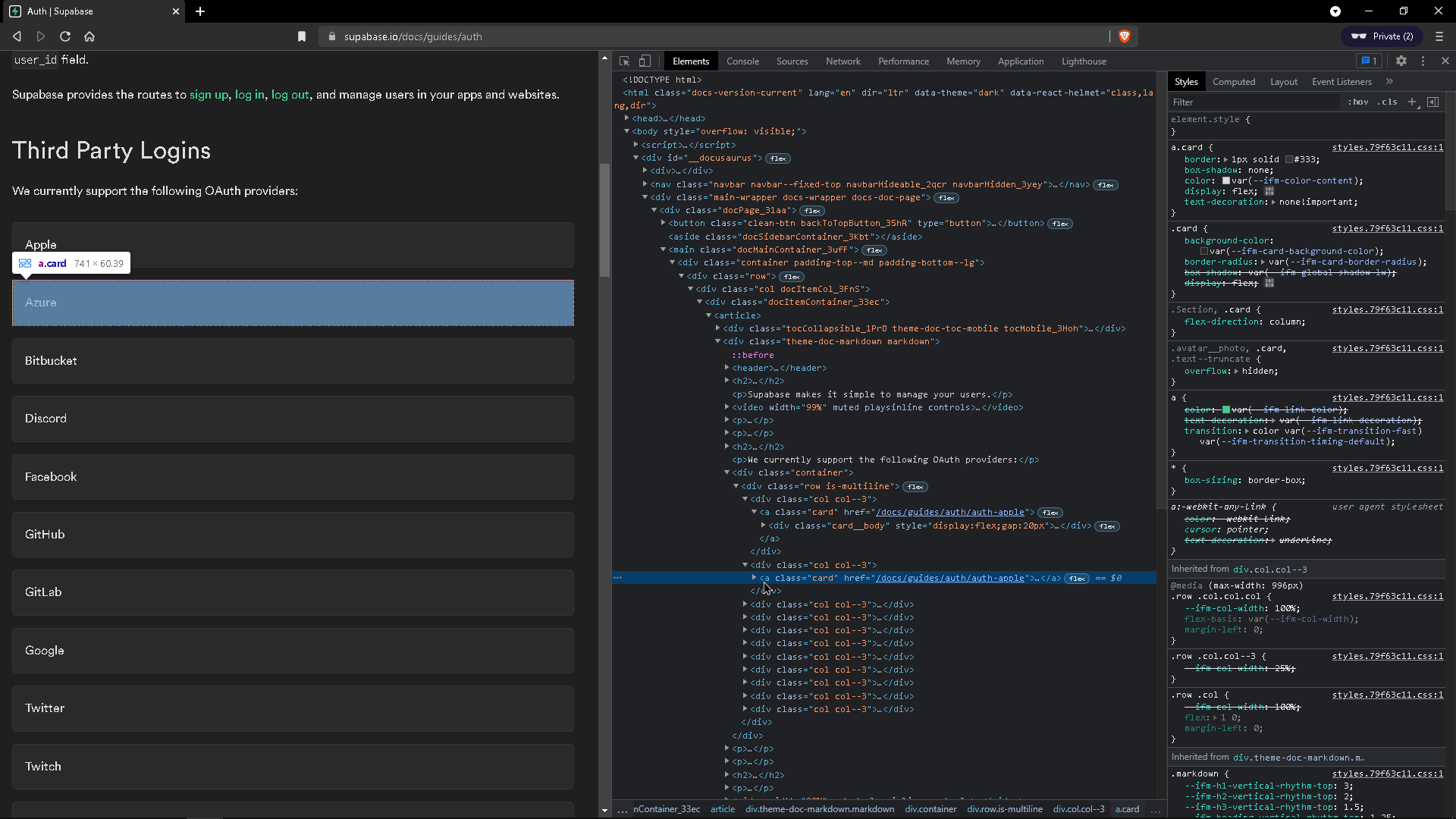This screenshot has width=1456, height=819.
Task: Toggle the device toolbar emulation icon
Action: click(645, 61)
